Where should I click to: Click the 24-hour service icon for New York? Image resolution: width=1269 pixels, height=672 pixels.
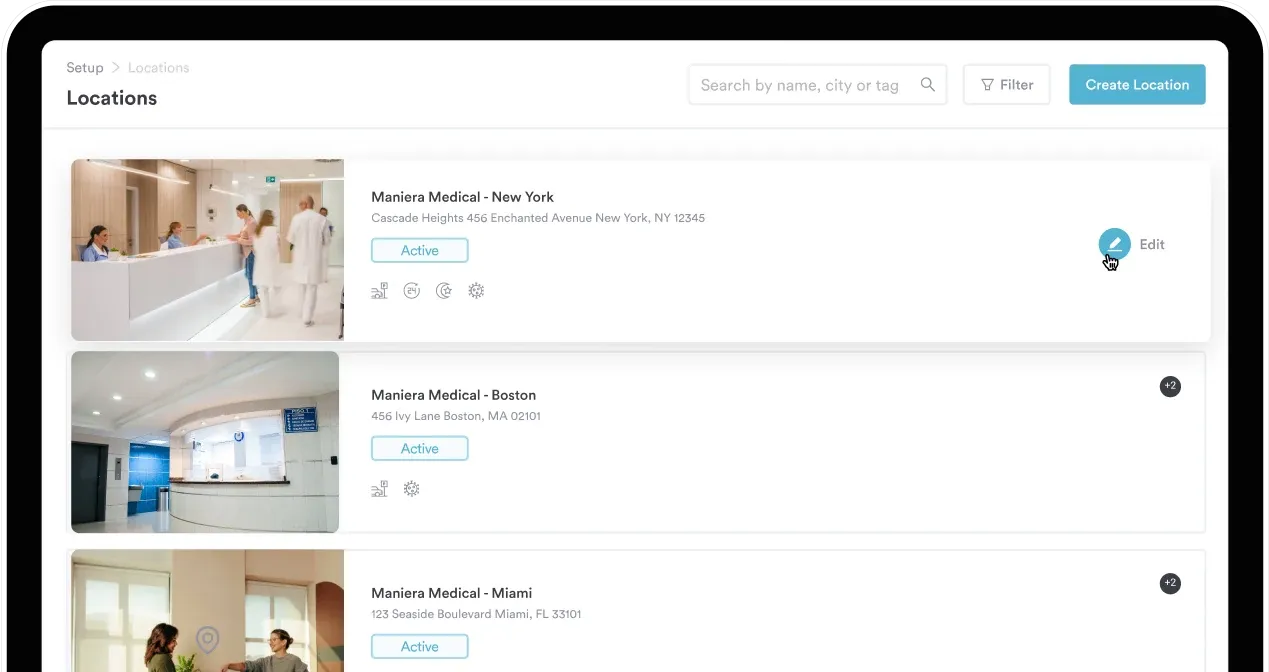412,290
